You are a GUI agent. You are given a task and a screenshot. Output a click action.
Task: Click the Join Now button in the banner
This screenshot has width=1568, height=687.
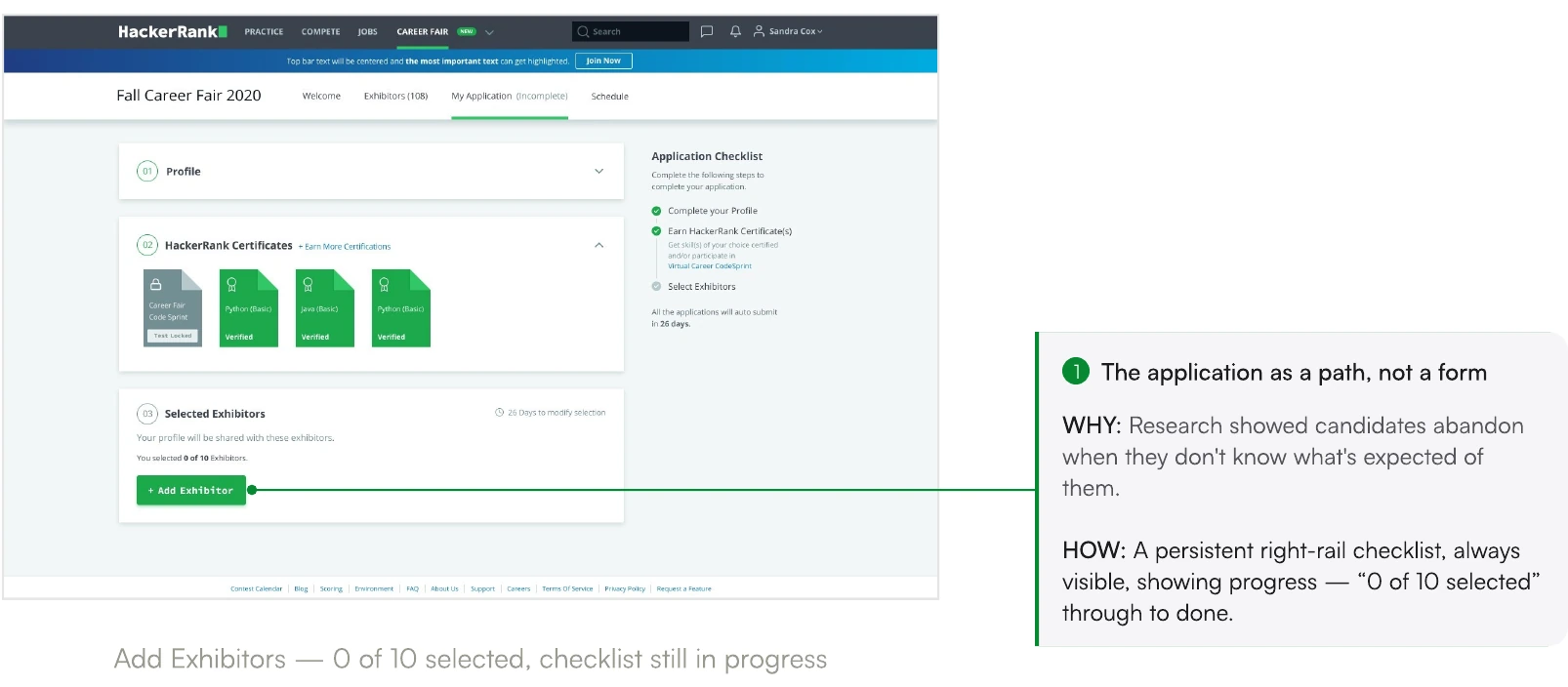(603, 61)
